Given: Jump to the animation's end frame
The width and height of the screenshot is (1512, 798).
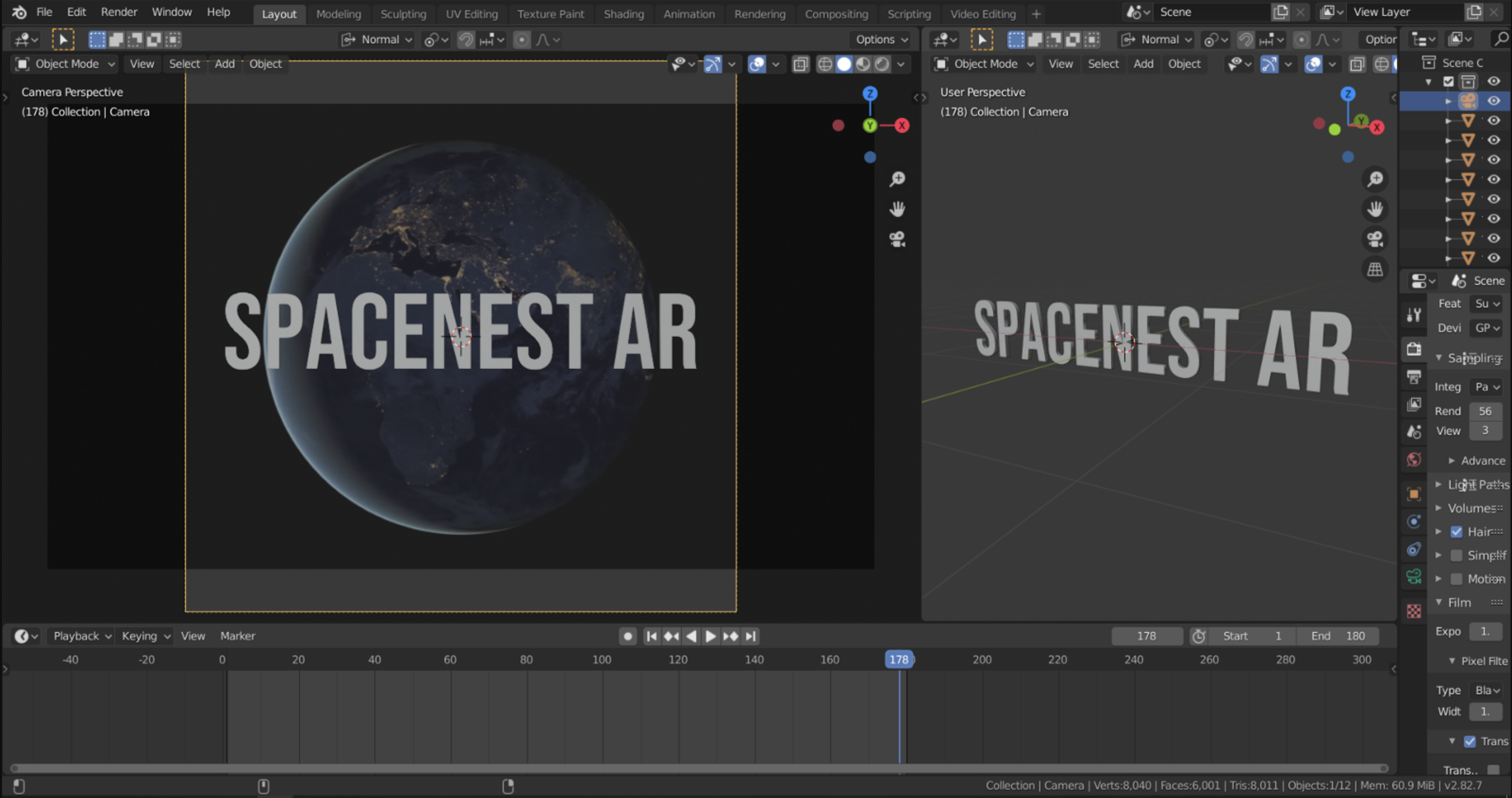Looking at the screenshot, I should 750,636.
